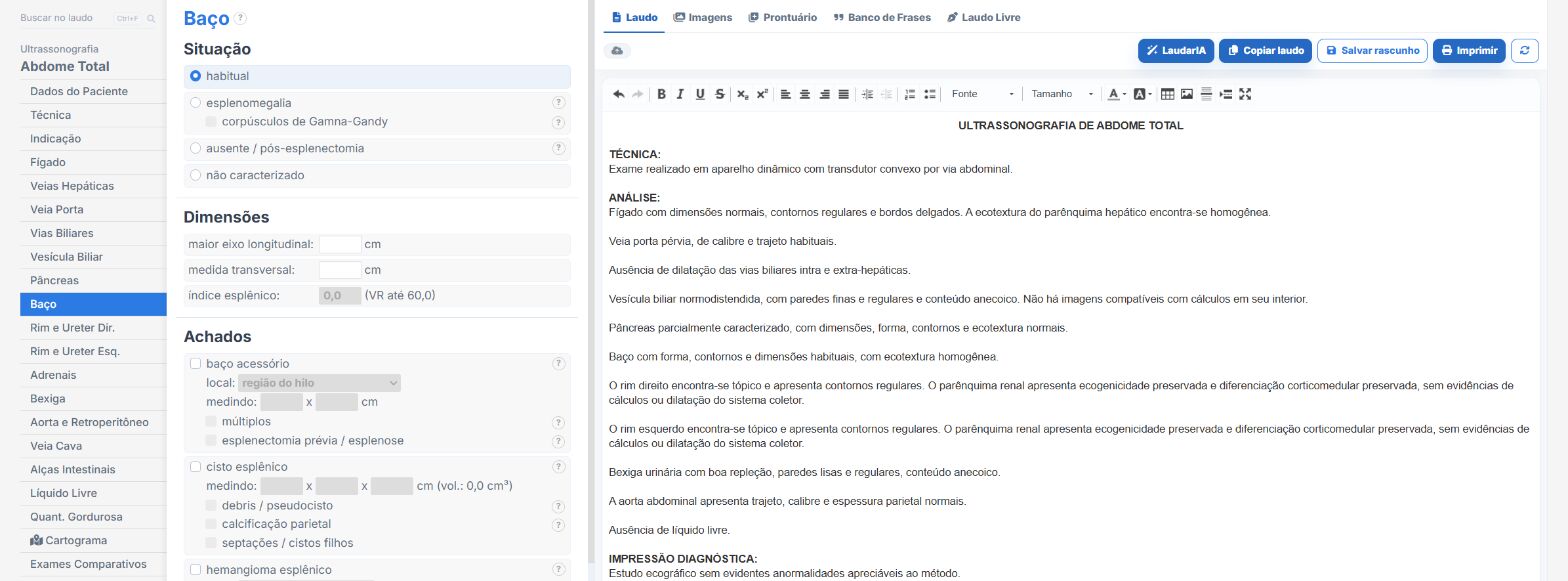
Task: Check the cisto esplênico checkbox
Action: tap(196, 467)
